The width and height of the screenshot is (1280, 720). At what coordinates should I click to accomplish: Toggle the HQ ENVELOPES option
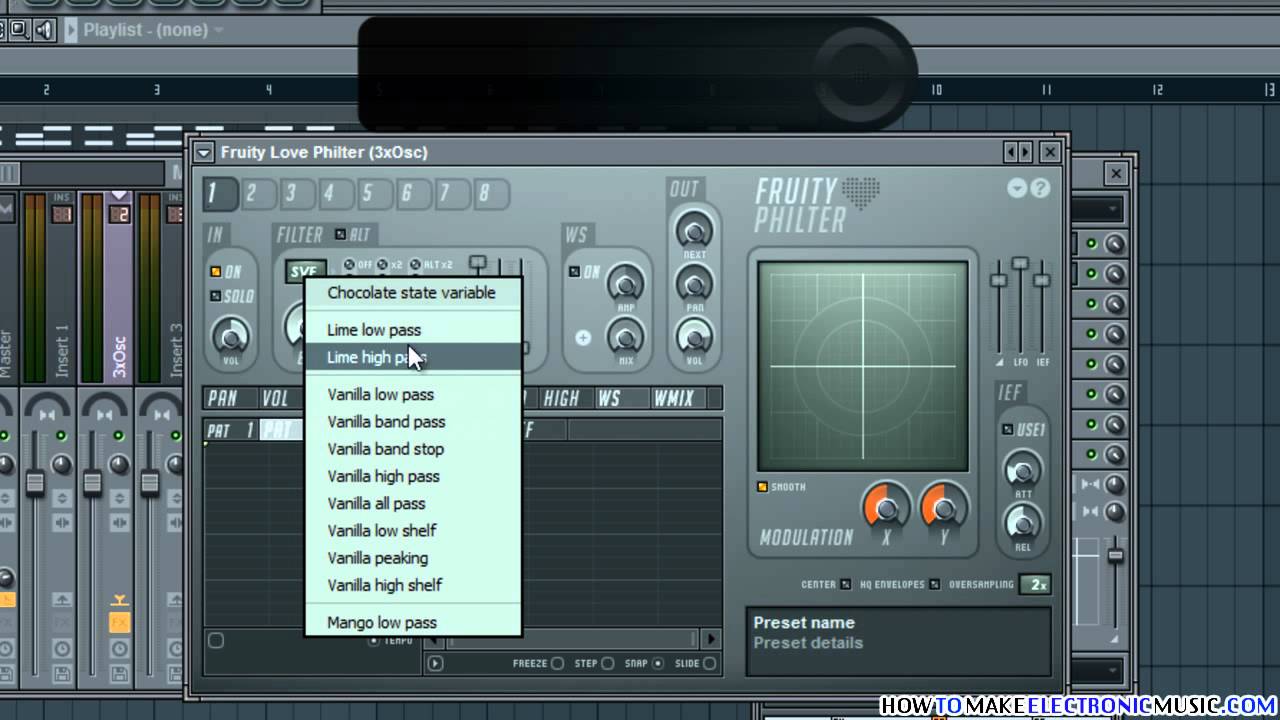point(935,585)
